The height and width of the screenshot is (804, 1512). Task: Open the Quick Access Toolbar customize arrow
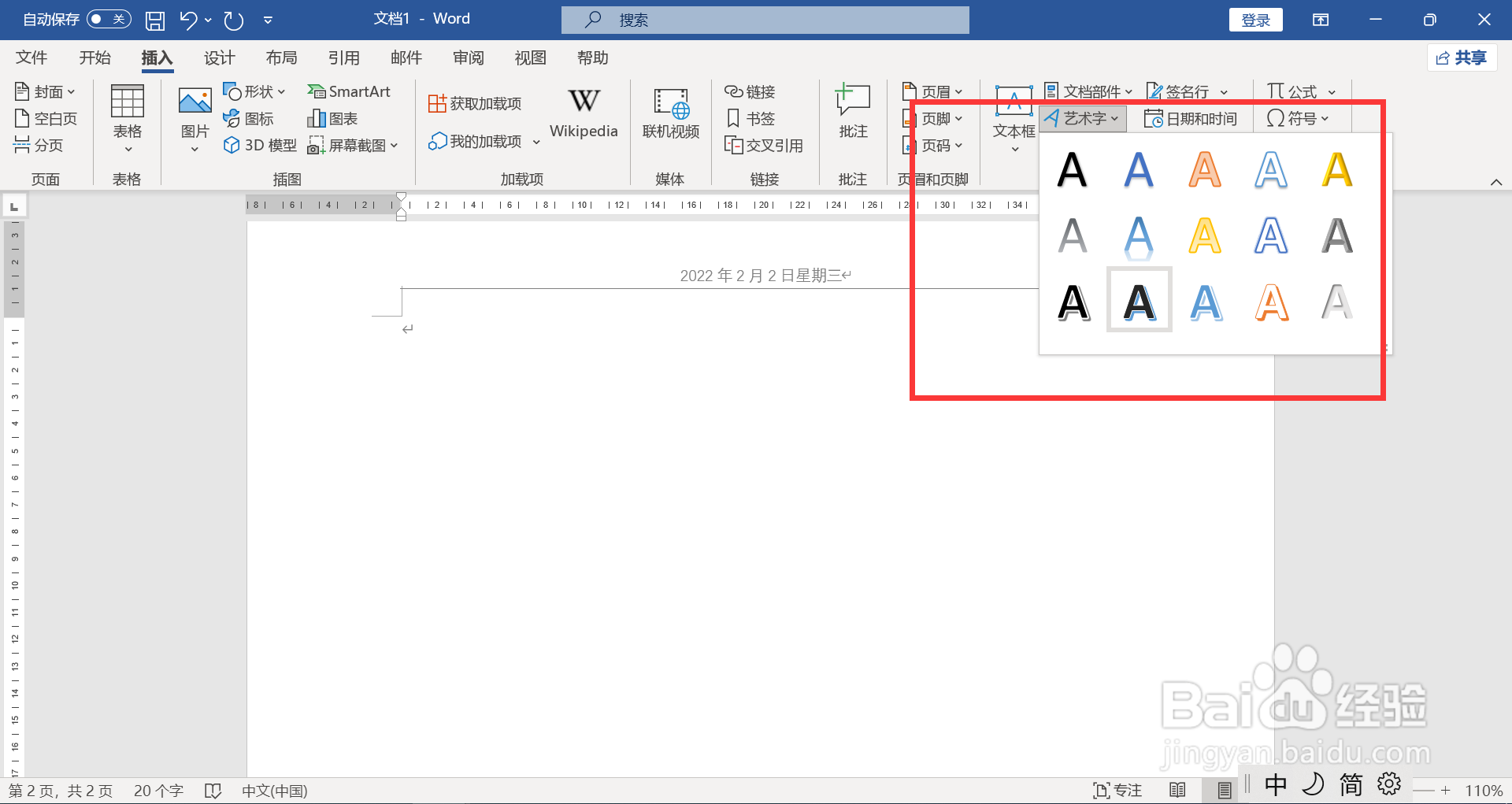click(268, 20)
